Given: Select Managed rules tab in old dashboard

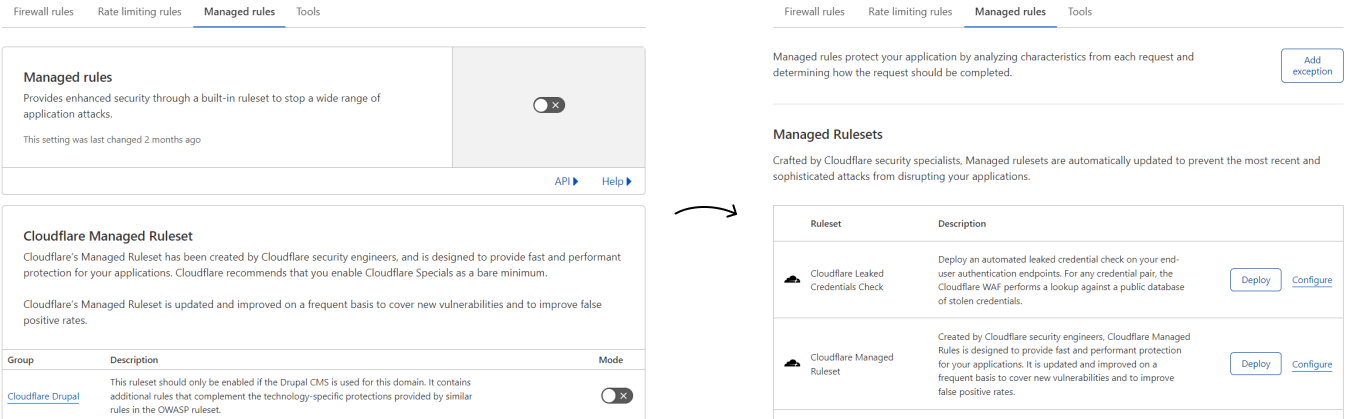Looking at the screenshot, I should [x=239, y=12].
